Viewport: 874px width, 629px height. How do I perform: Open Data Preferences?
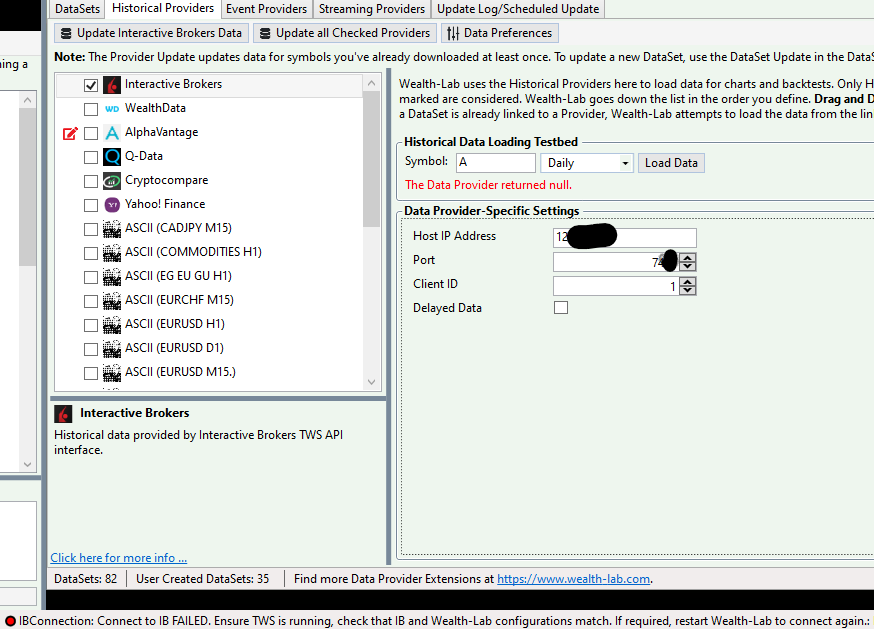pyautogui.click(x=499, y=33)
